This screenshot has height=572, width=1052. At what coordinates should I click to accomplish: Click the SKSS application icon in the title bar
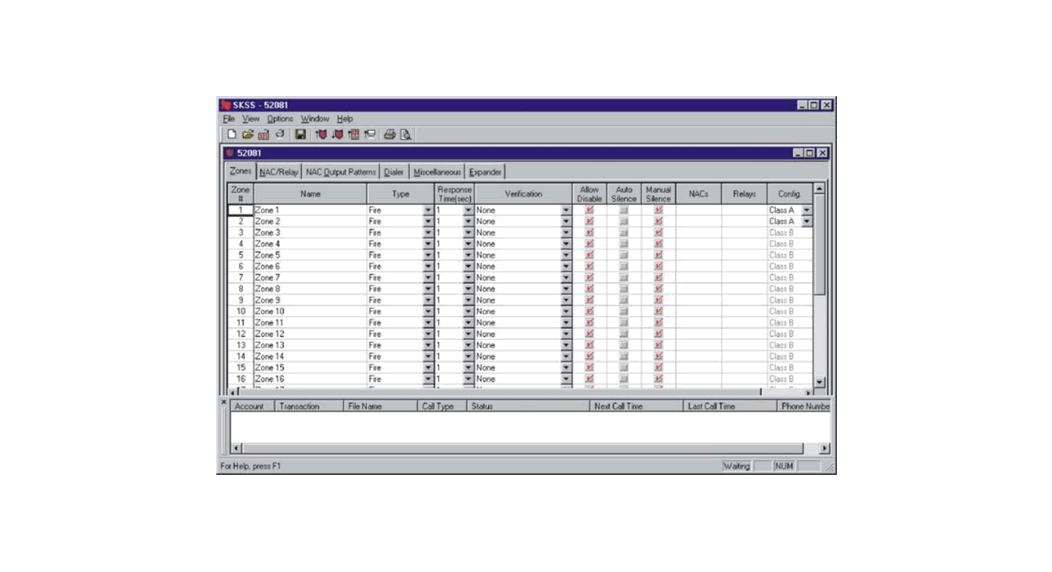point(226,105)
